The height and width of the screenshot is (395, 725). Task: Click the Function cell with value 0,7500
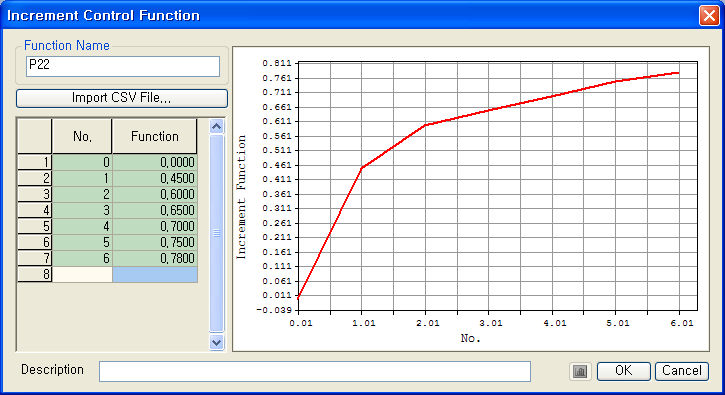pos(155,242)
